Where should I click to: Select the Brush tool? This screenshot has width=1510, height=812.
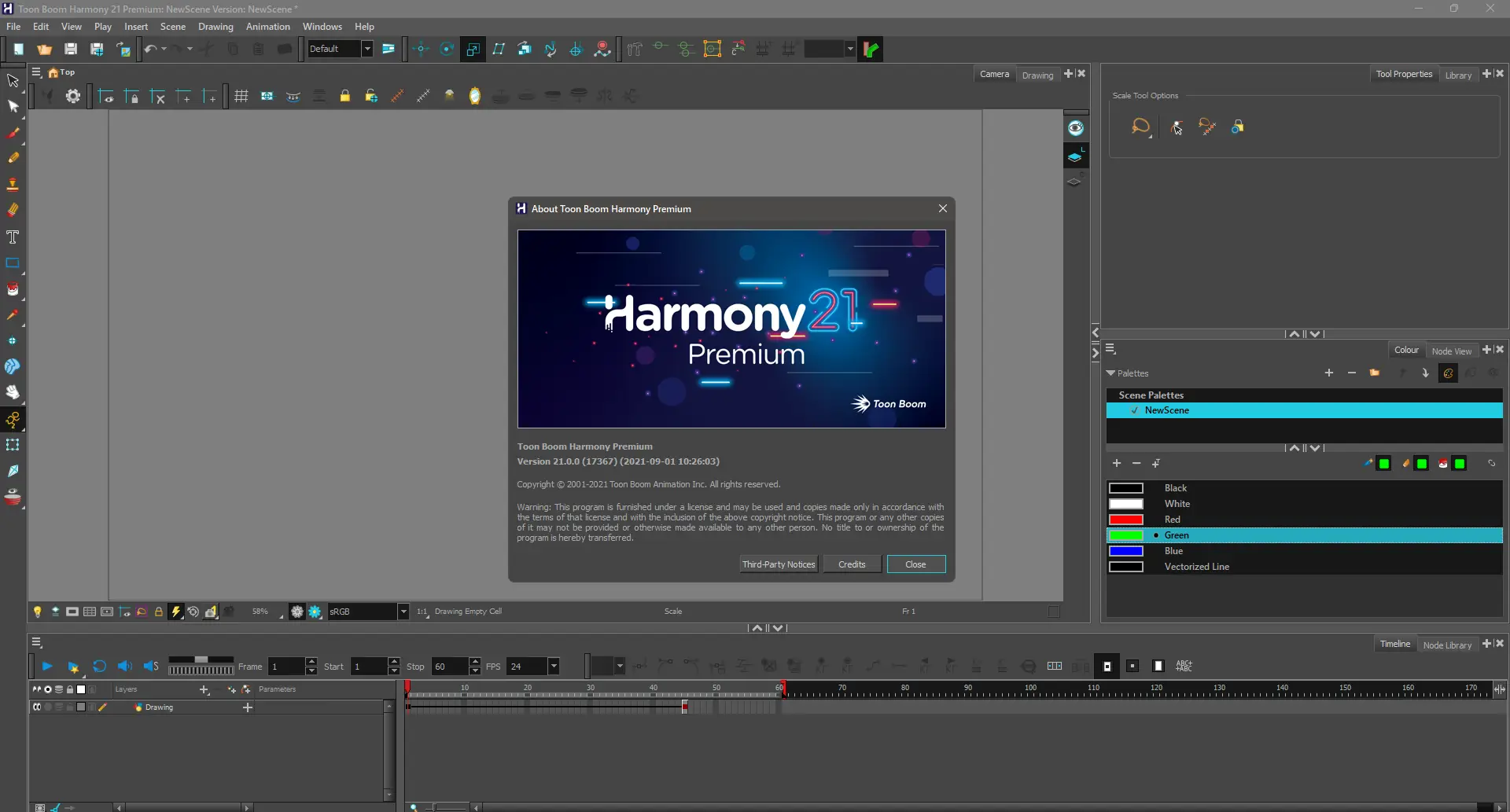pyautogui.click(x=13, y=133)
